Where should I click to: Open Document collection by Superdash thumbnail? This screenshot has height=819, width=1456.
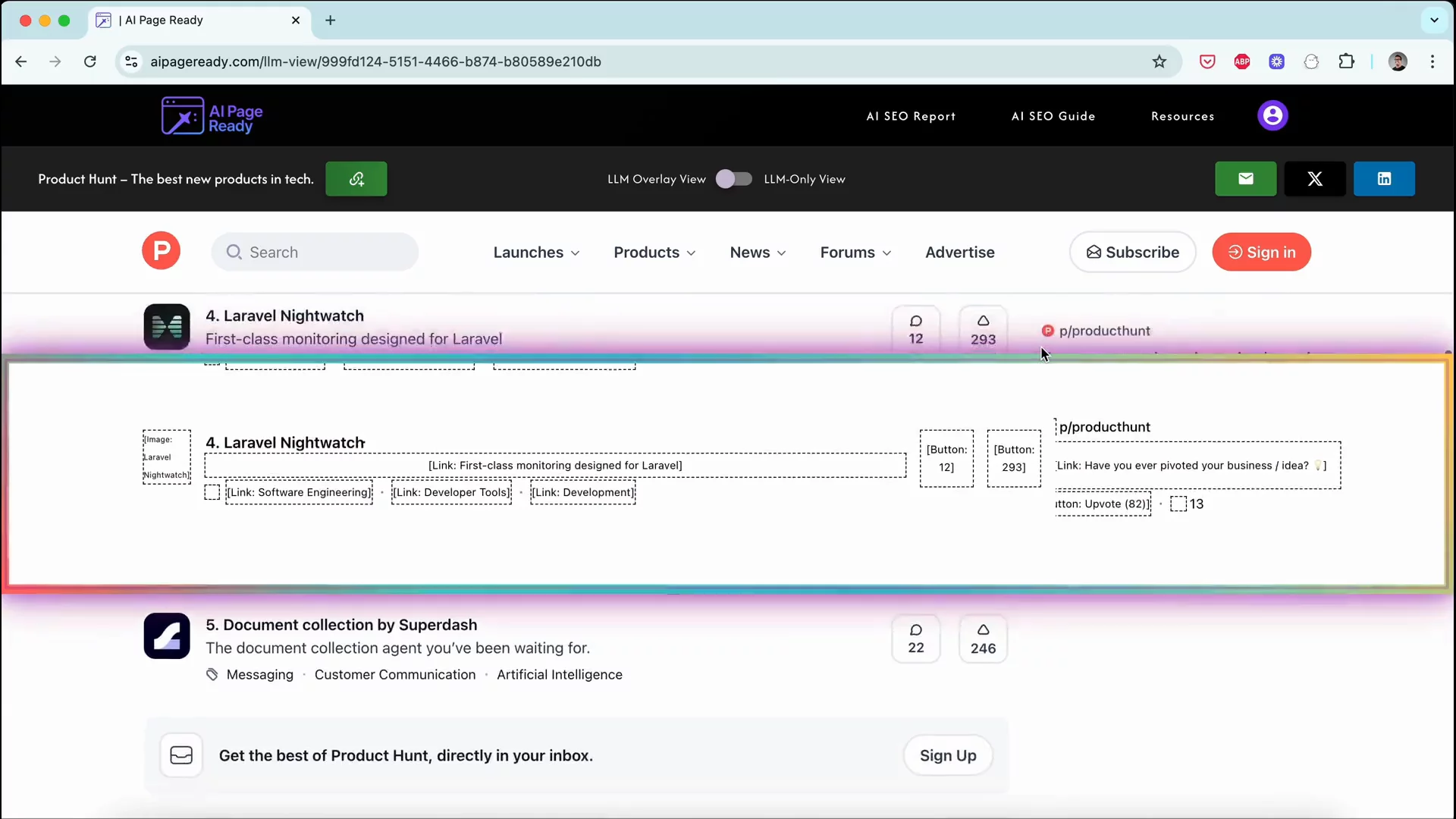click(x=167, y=635)
